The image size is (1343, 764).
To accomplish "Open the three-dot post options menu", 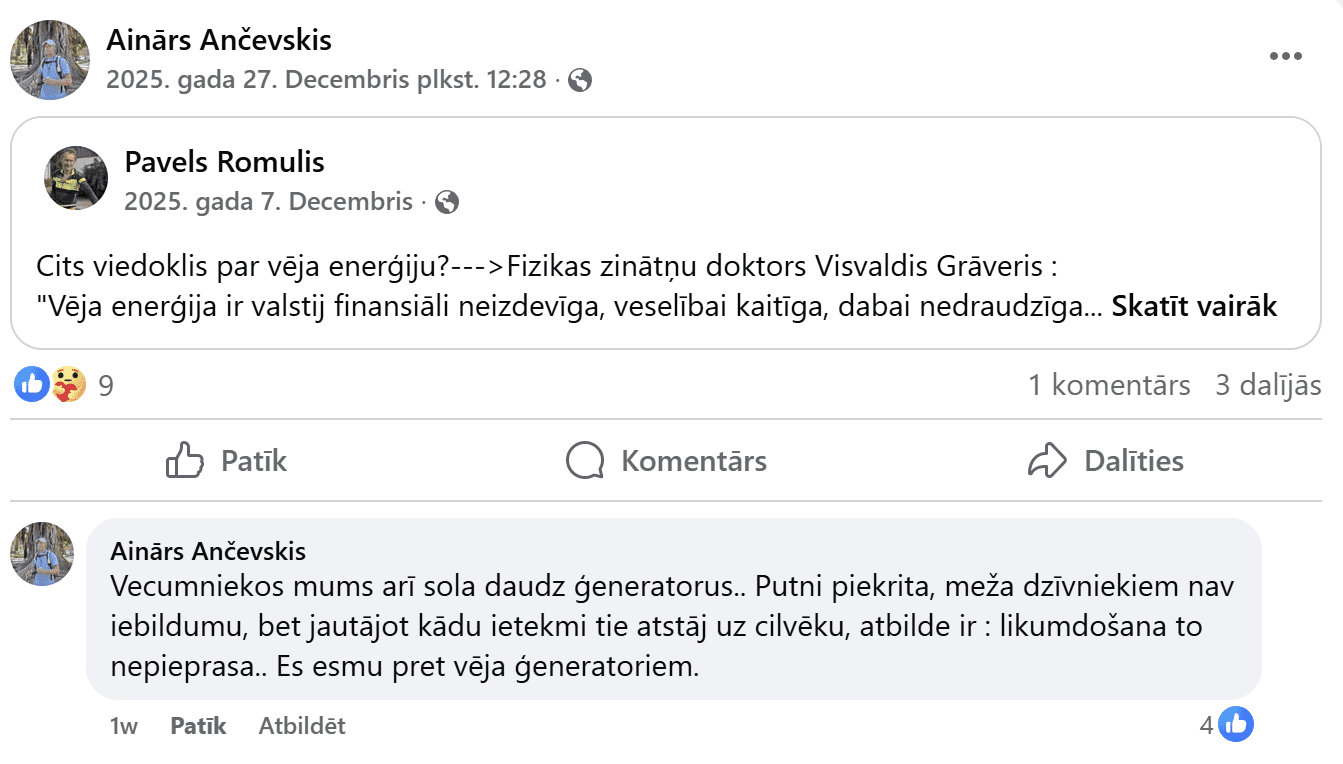I will (x=1285, y=56).
